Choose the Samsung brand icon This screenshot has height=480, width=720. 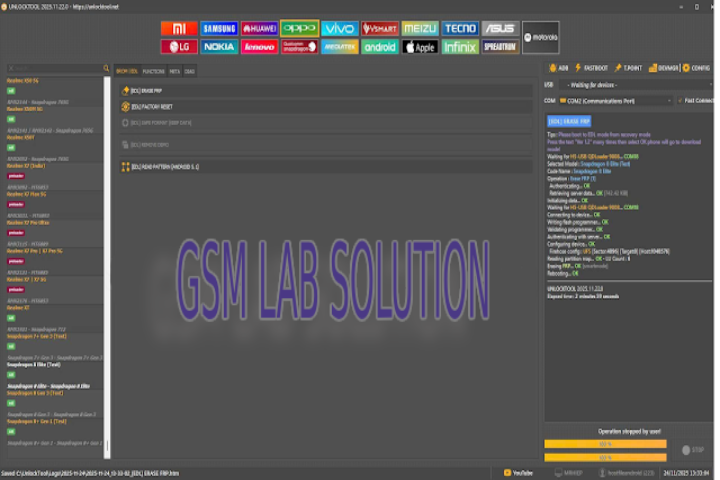(x=219, y=29)
